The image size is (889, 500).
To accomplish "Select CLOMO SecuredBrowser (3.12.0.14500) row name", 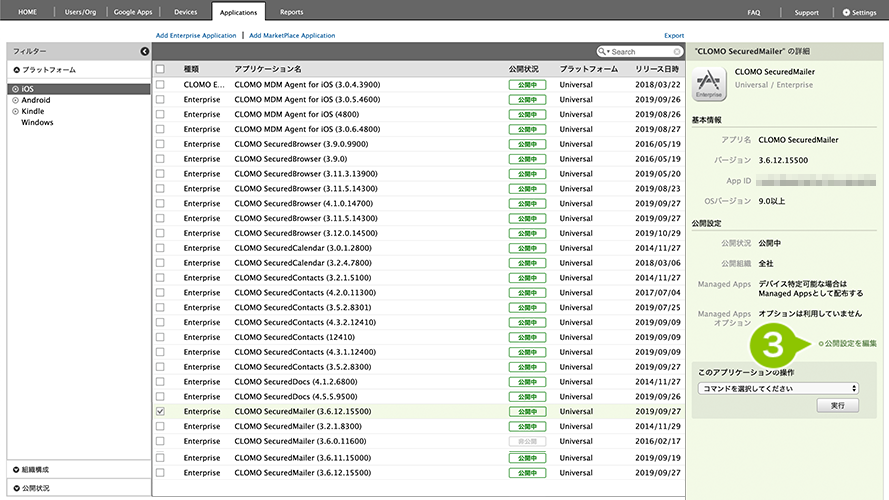I will click(306, 233).
